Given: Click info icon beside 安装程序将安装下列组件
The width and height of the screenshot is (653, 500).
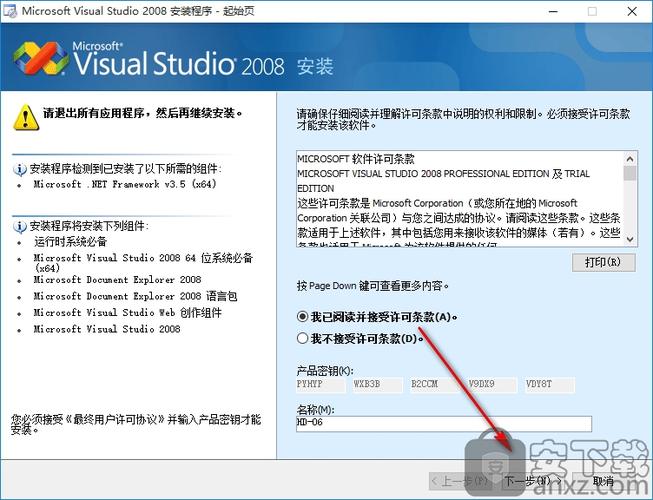Looking at the screenshot, I should click(20, 226).
